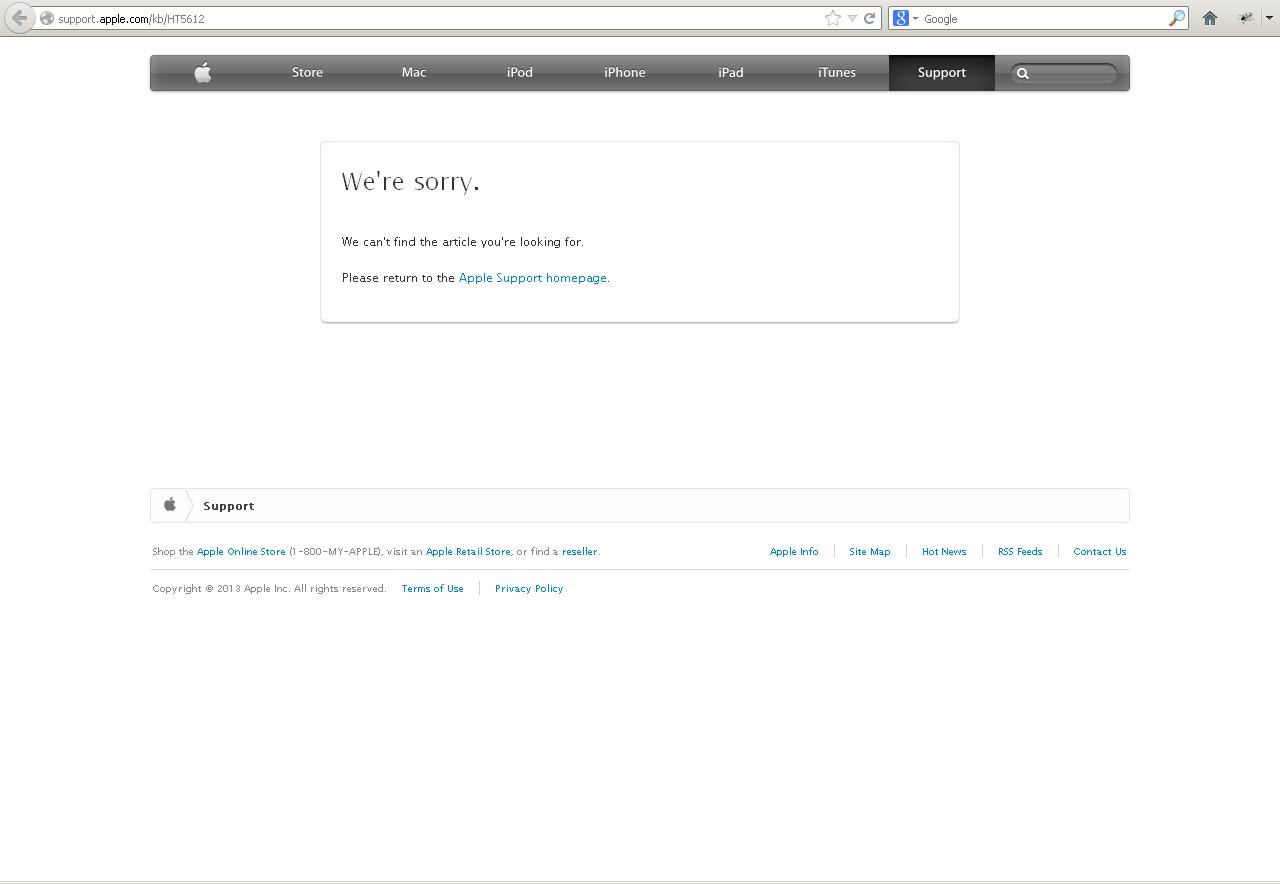The height and width of the screenshot is (884, 1280).
Task: Open the Apple Online Store link
Action: (241, 552)
